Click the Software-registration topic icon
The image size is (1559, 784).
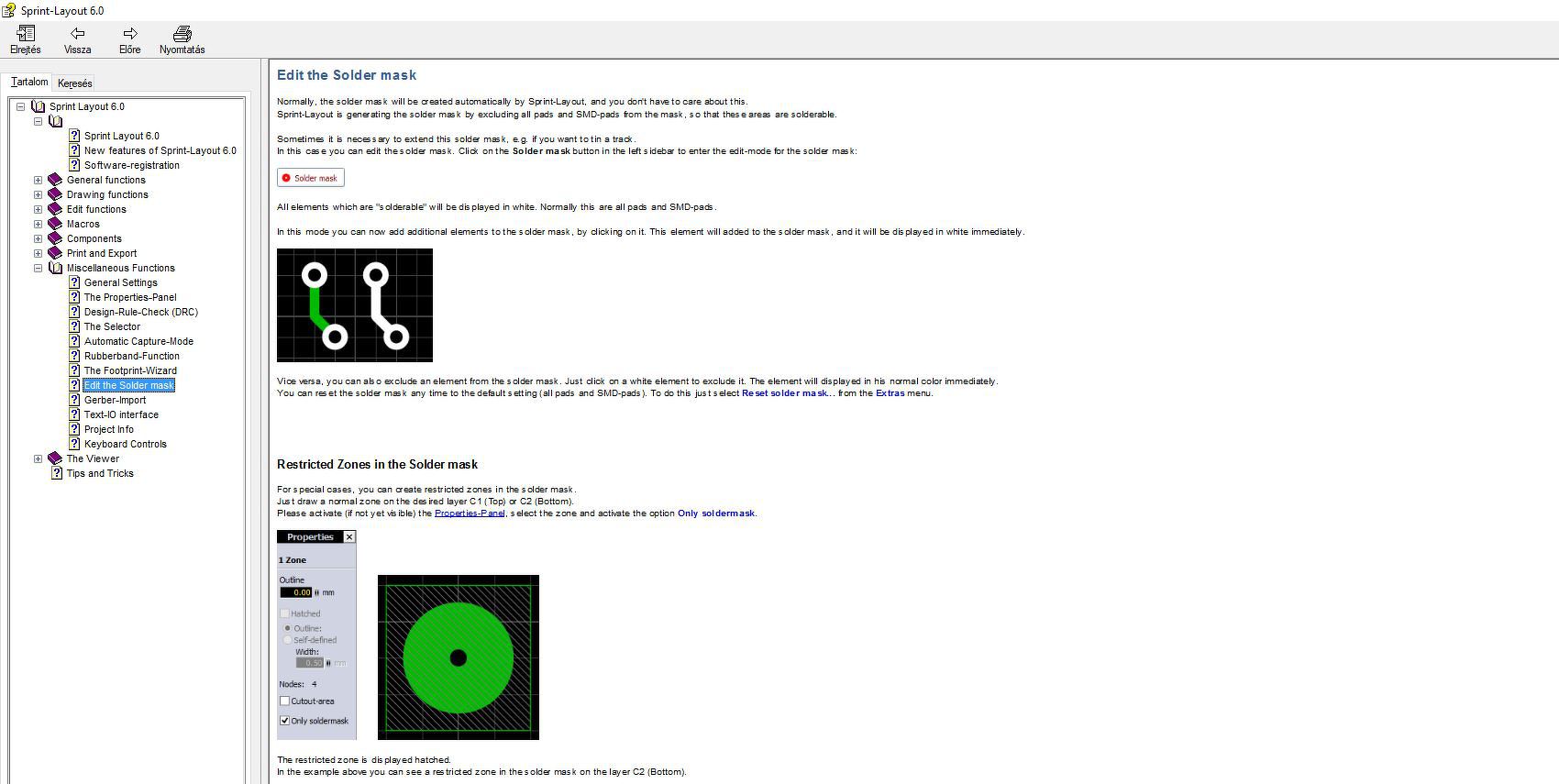(x=74, y=165)
